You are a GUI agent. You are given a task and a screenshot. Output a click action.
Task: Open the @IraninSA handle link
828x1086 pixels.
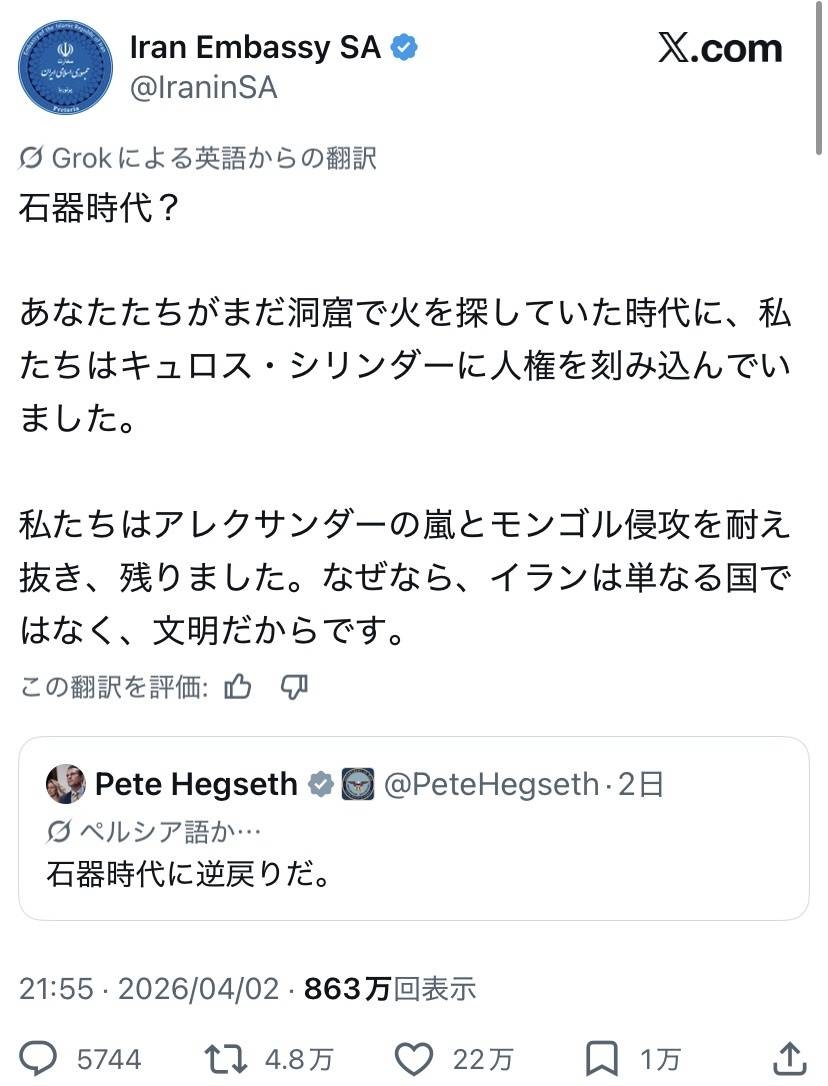(203, 88)
